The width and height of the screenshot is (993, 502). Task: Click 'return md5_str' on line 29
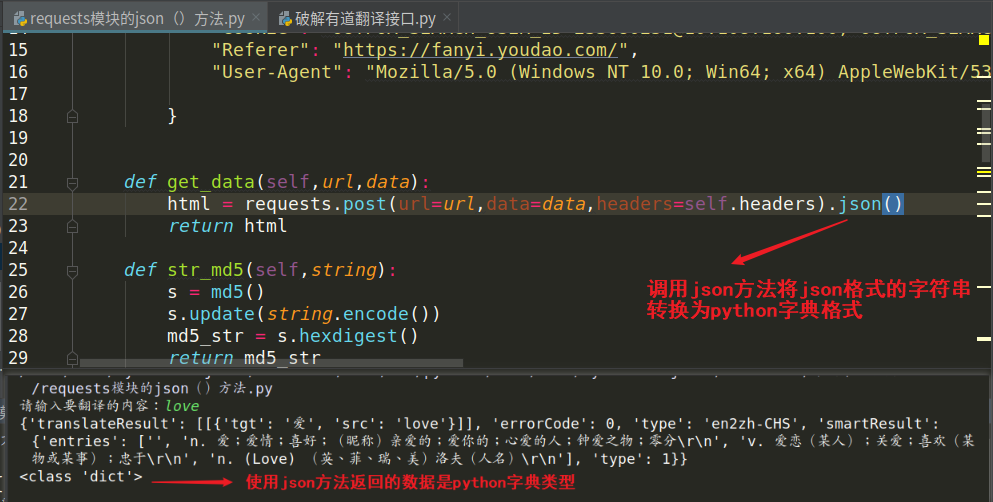point(244,358)
